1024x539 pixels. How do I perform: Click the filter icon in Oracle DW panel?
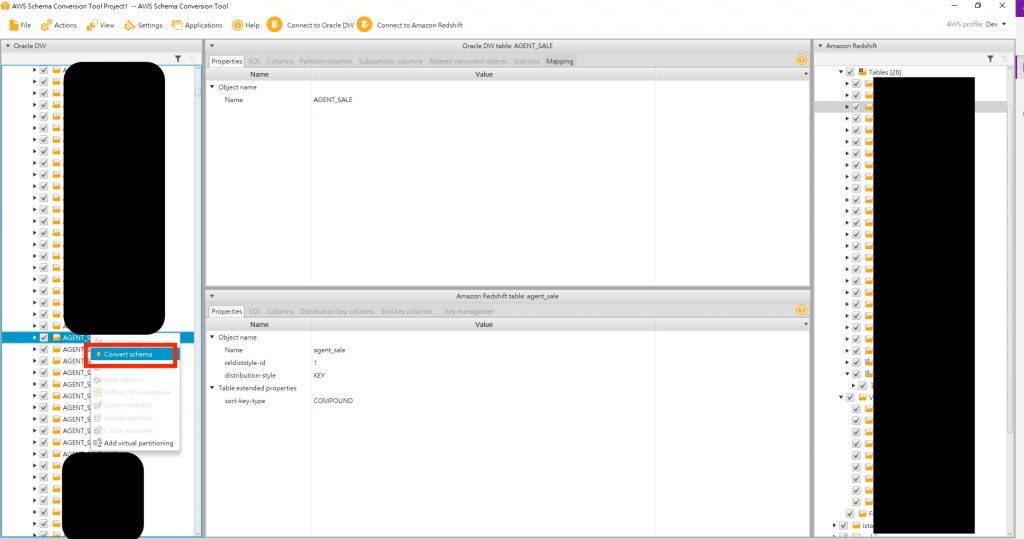pos(178,59)
